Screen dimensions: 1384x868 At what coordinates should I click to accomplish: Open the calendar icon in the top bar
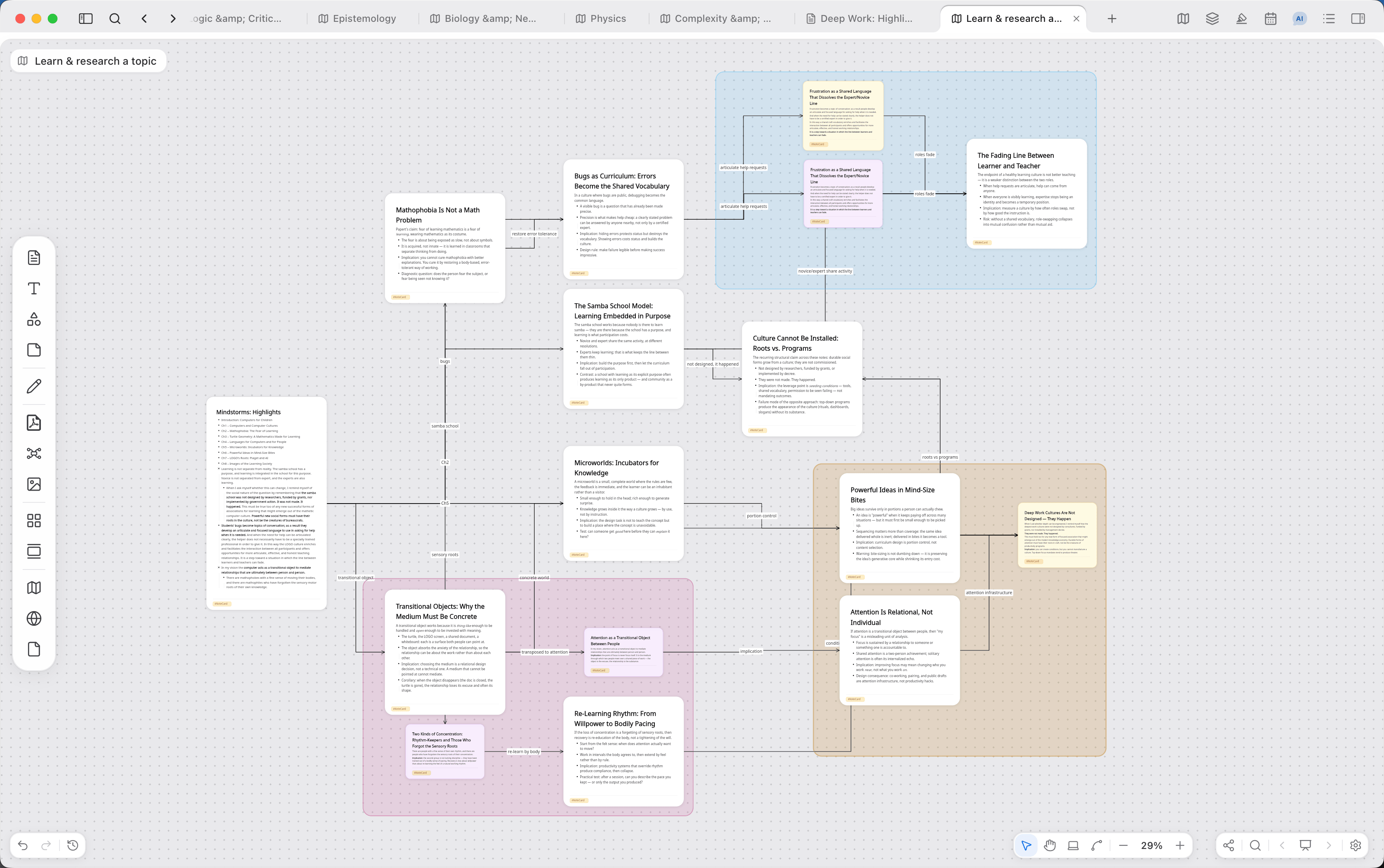1270,18
